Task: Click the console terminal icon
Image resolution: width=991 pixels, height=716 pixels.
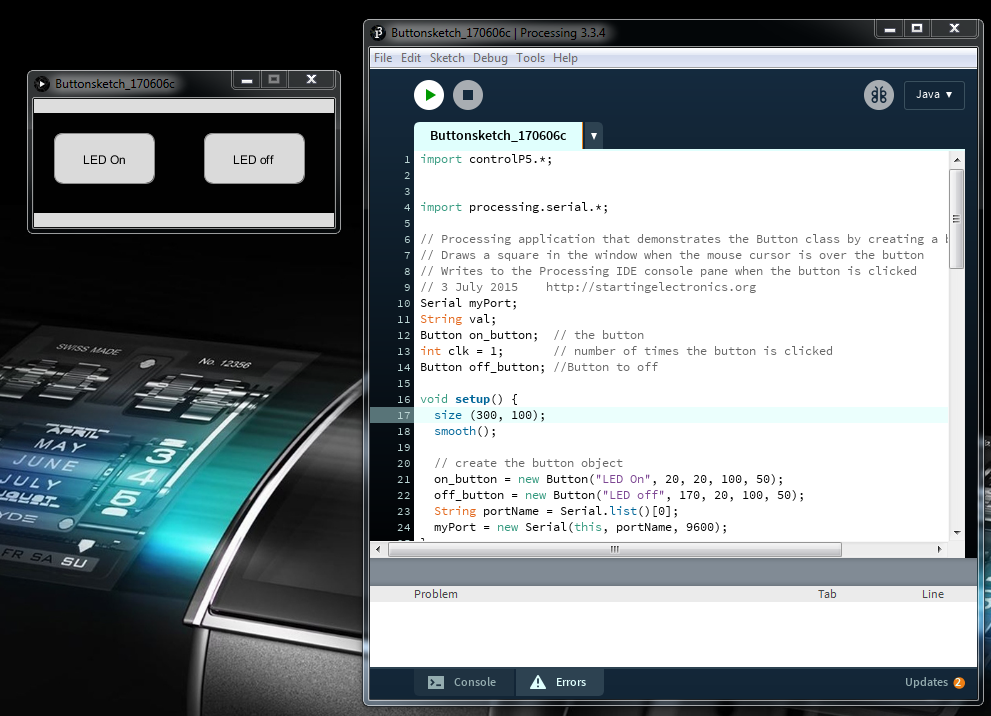Action: point(435,683)
